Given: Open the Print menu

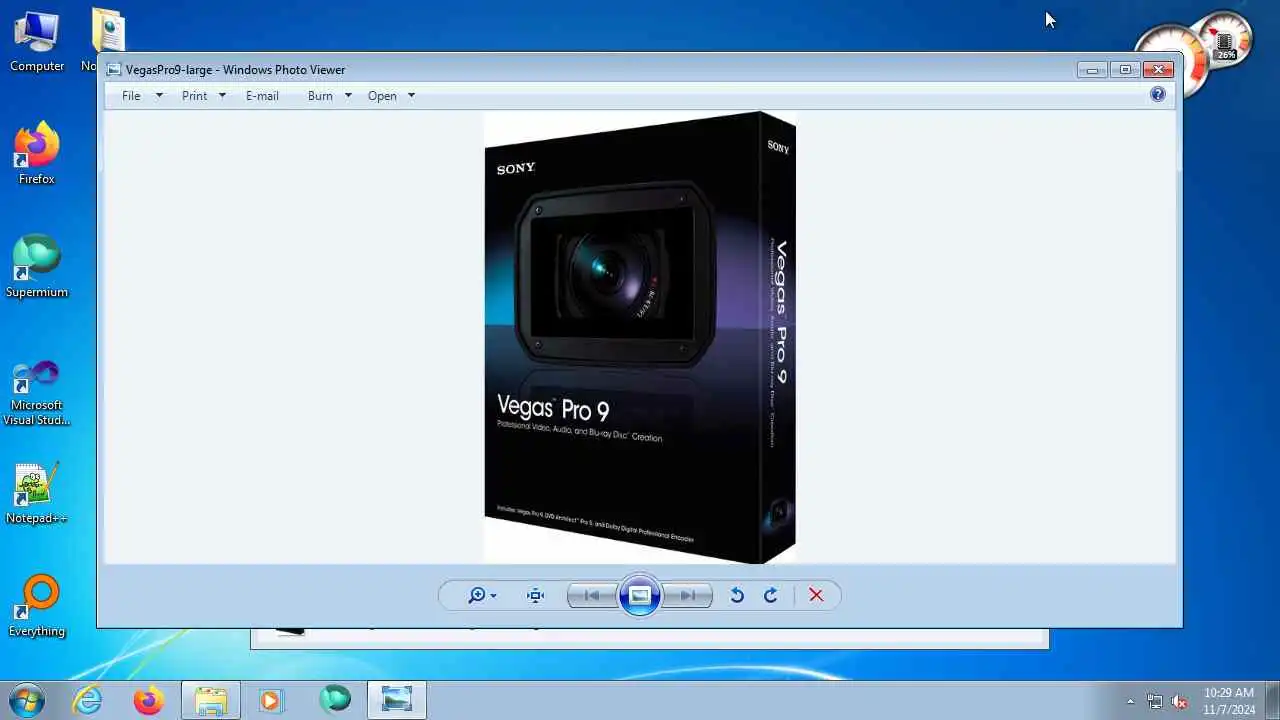Looking at the screenshot, I should pyautogui.click(x=194, y=96).
